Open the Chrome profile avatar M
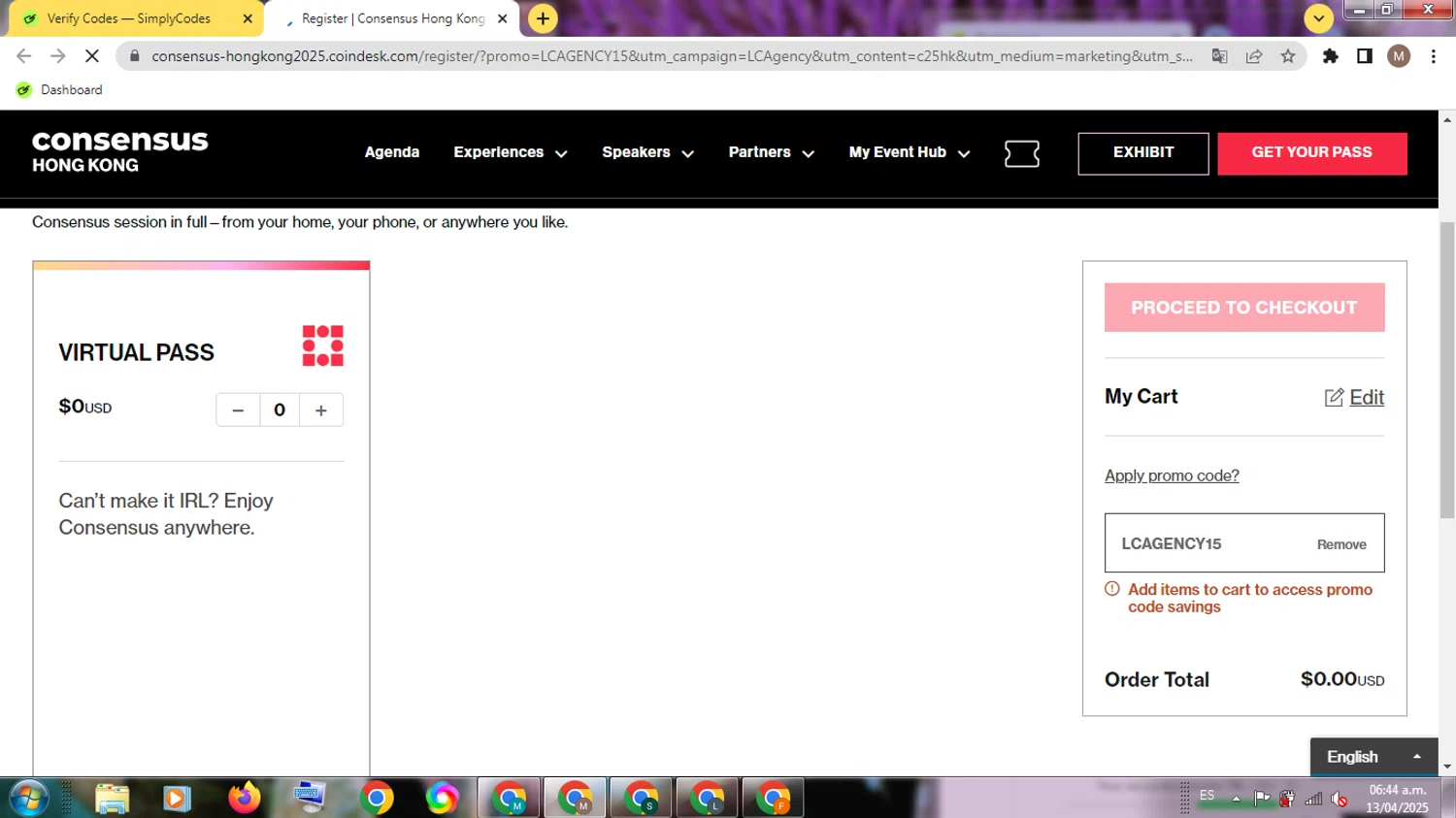1456x818 pixels. [x=1398, y=56]
